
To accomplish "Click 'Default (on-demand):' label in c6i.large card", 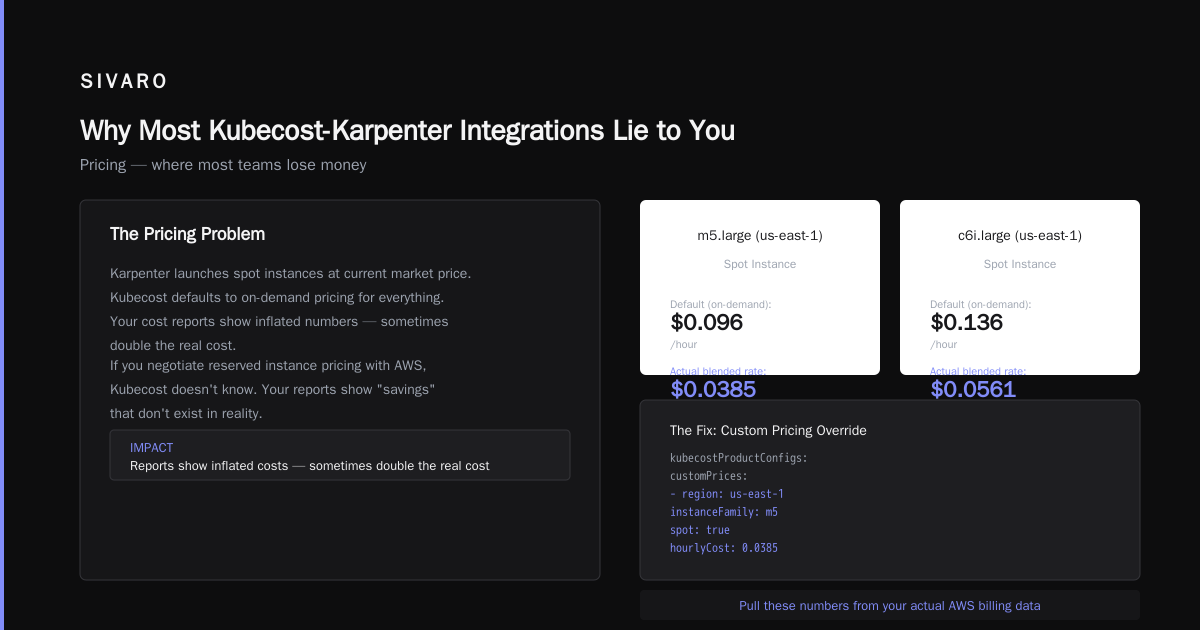I will tap(981, 304).
